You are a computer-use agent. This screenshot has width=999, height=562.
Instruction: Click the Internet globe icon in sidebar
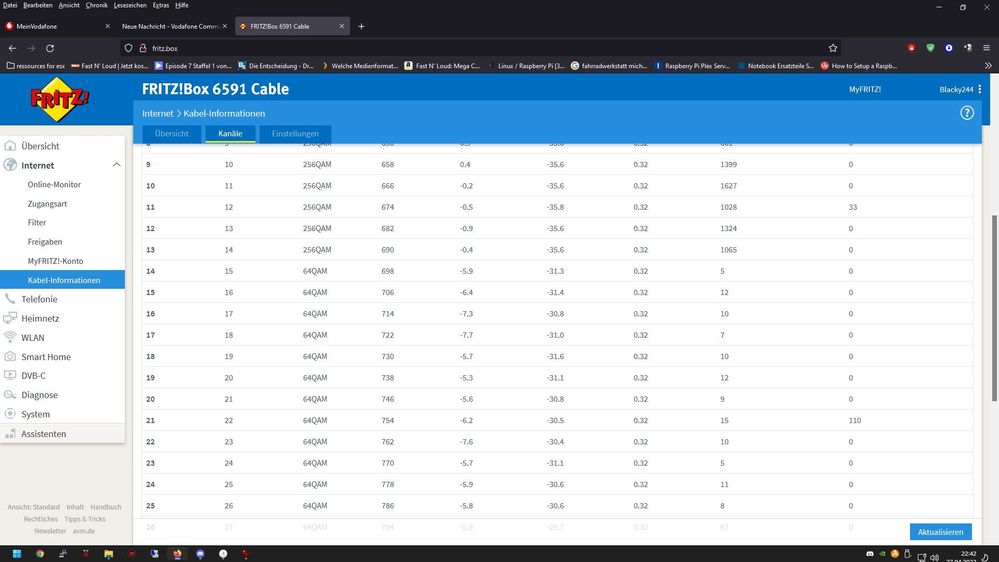(x=10, y=165)
